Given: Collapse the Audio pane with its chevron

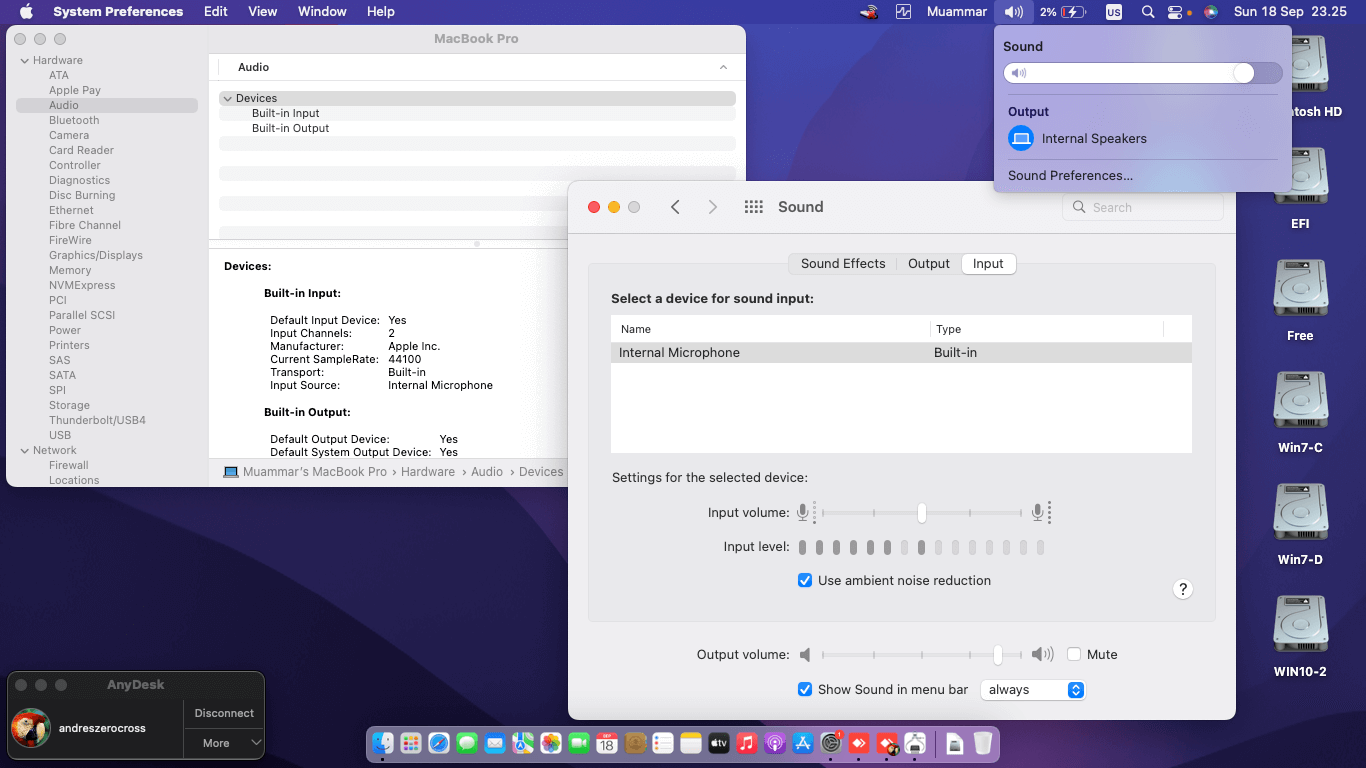Looking at the screenshot, I should point(723,67).
